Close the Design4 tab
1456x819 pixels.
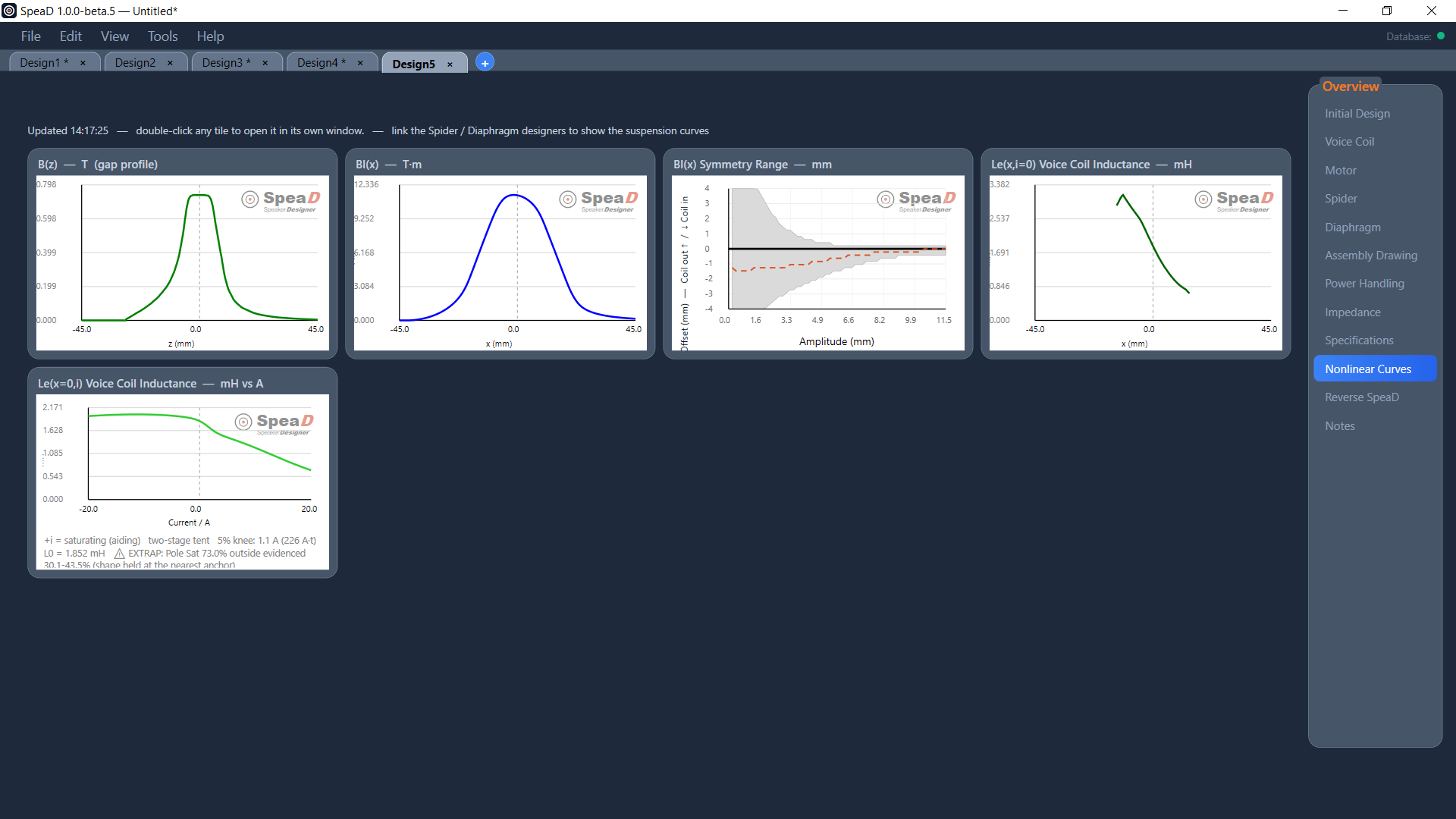tap(360, 63)
